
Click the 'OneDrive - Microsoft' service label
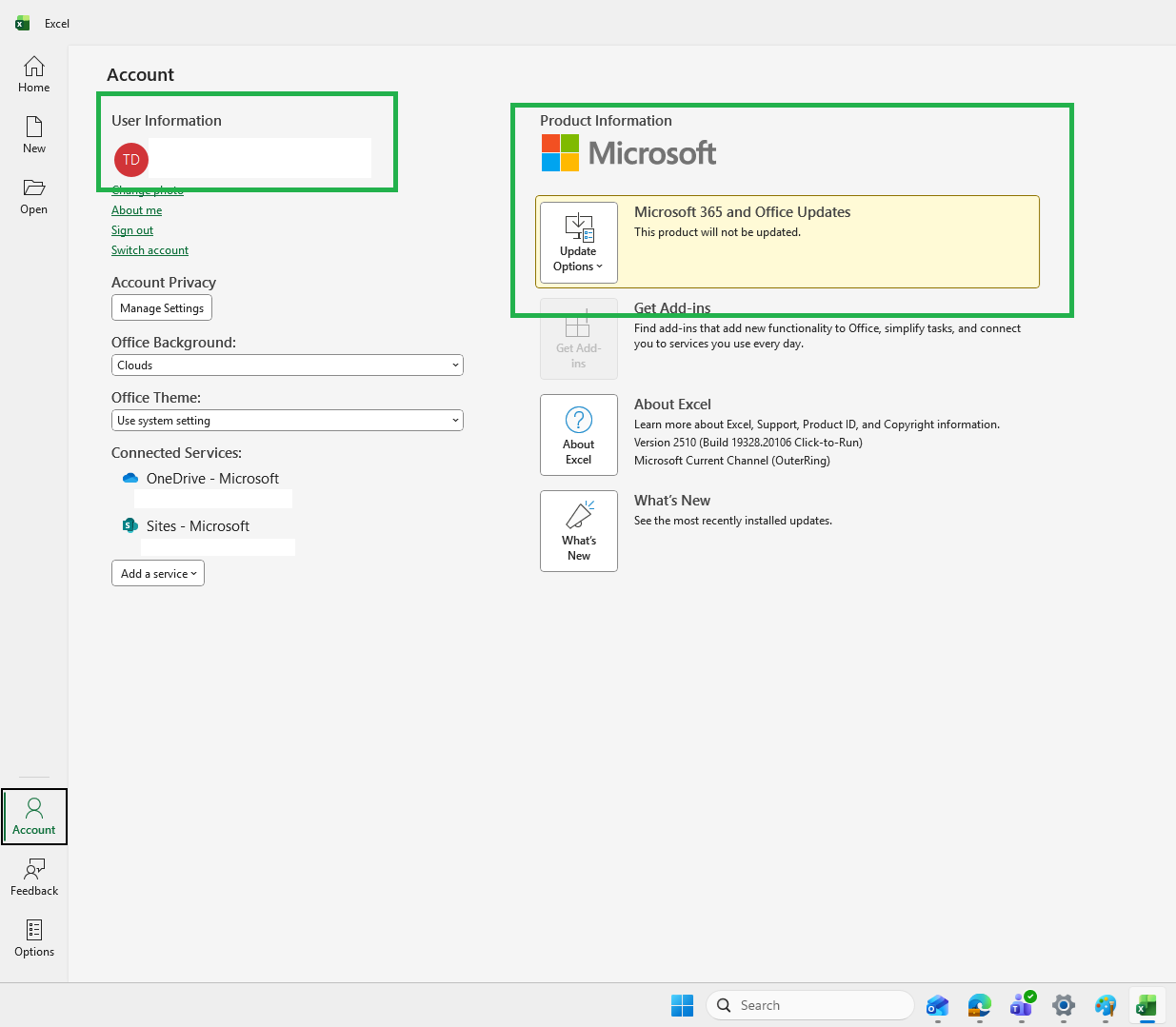click(x=212, y=479)
